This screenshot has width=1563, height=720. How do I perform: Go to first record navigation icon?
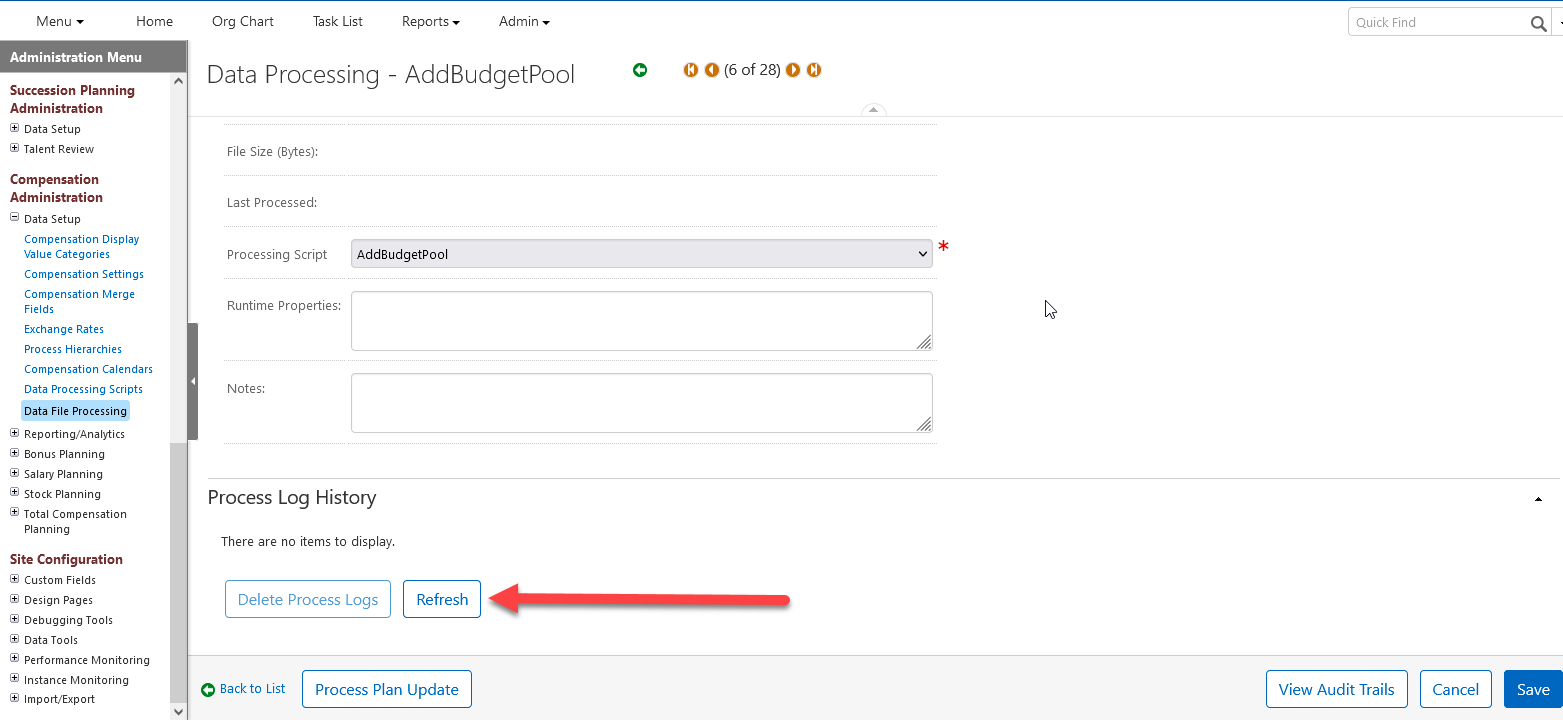690,70
